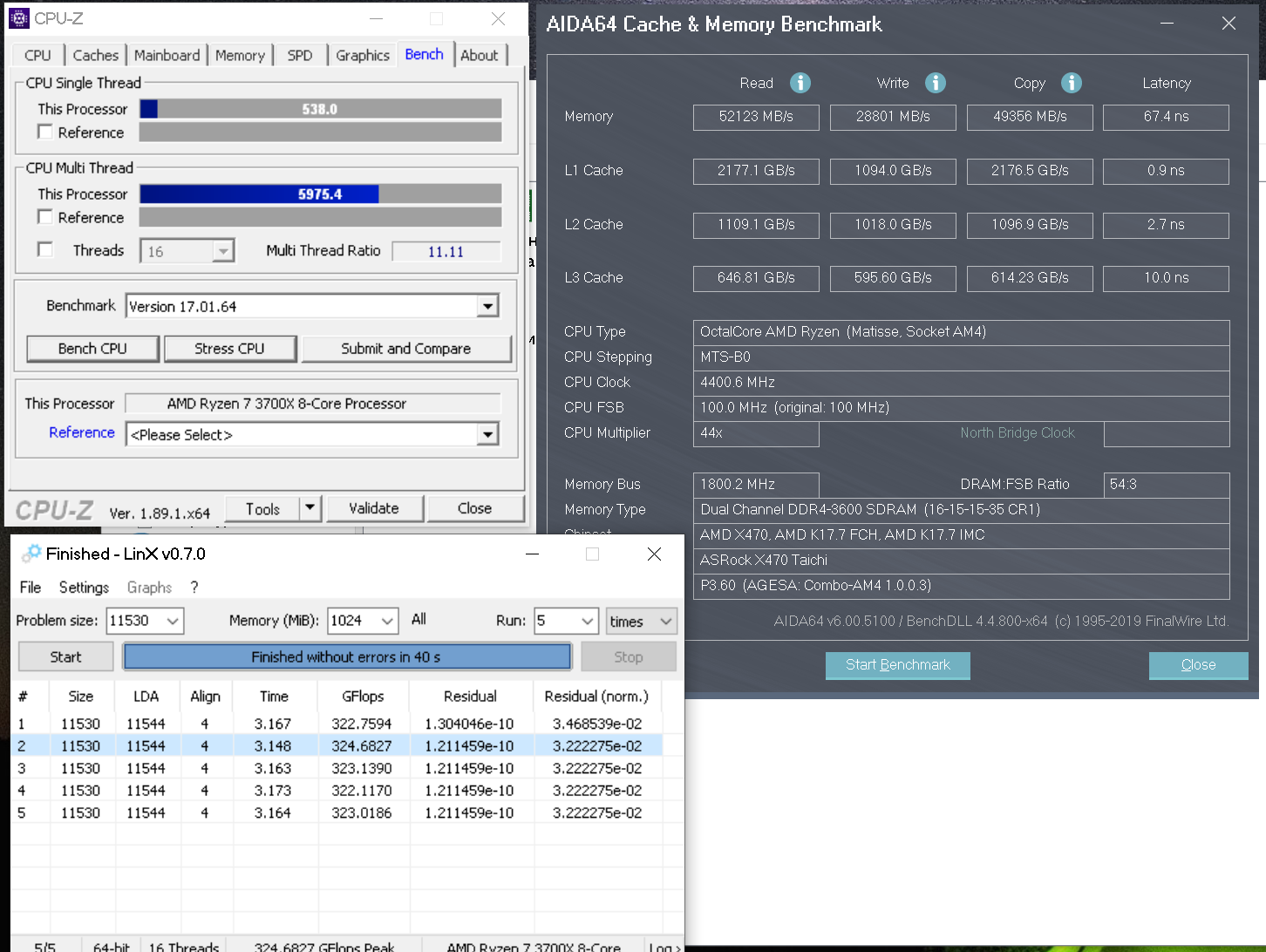Image resolution: width=1266 pixels, height=952 pixels.
Task: Click Start Benchmark in AIDA64
Action: tap(898, 665)
